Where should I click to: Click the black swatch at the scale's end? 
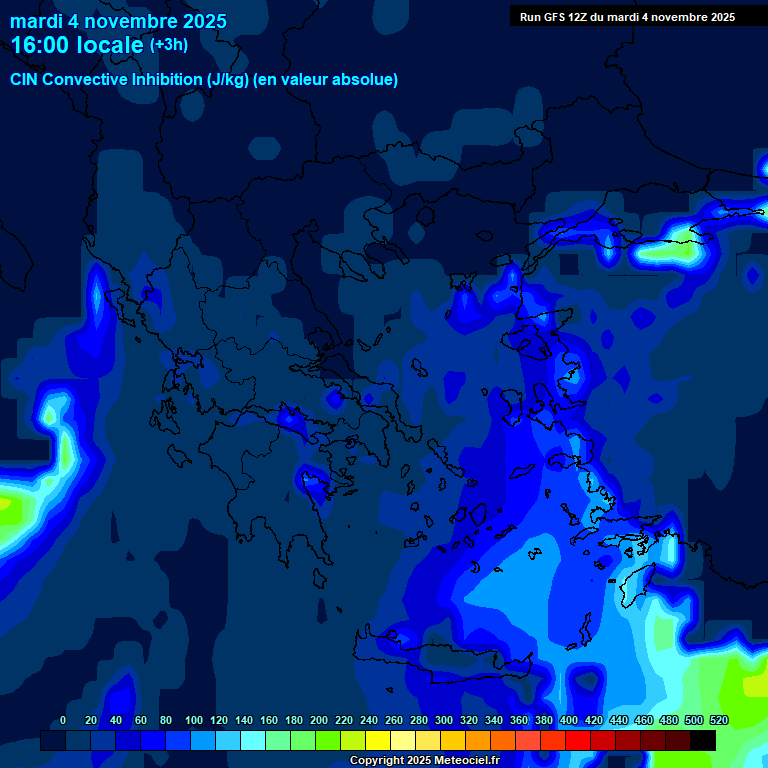[x=703, y=741]
